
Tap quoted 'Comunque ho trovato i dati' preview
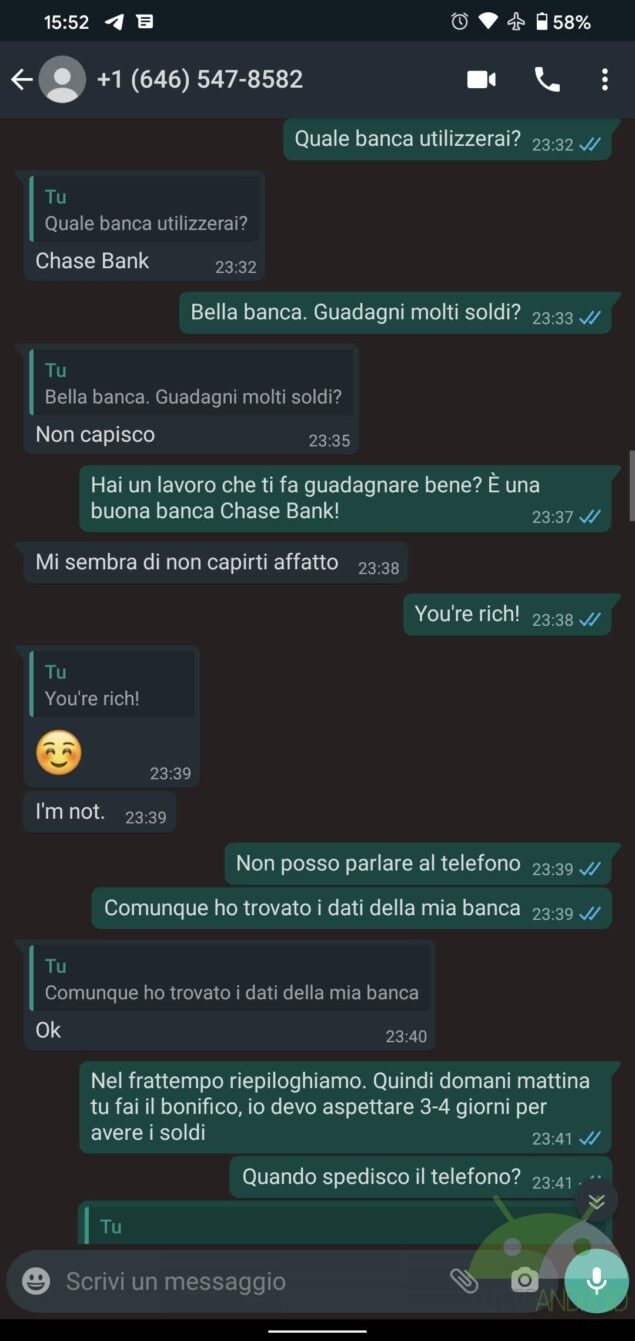[231, 979]
